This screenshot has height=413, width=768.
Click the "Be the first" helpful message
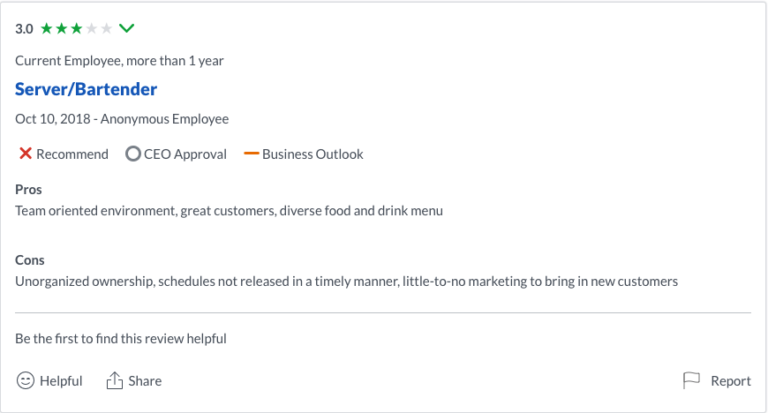(x=121, y=339)
